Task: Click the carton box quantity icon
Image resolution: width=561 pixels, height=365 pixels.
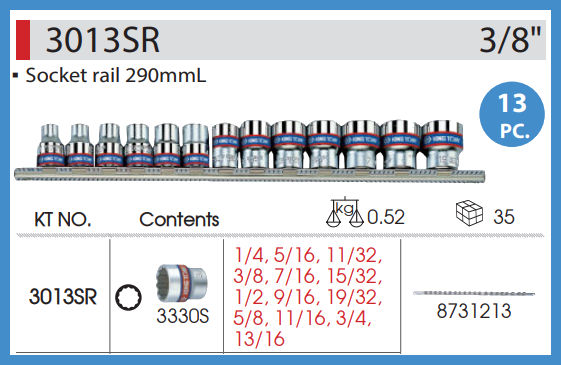Action: pos(469,213)
